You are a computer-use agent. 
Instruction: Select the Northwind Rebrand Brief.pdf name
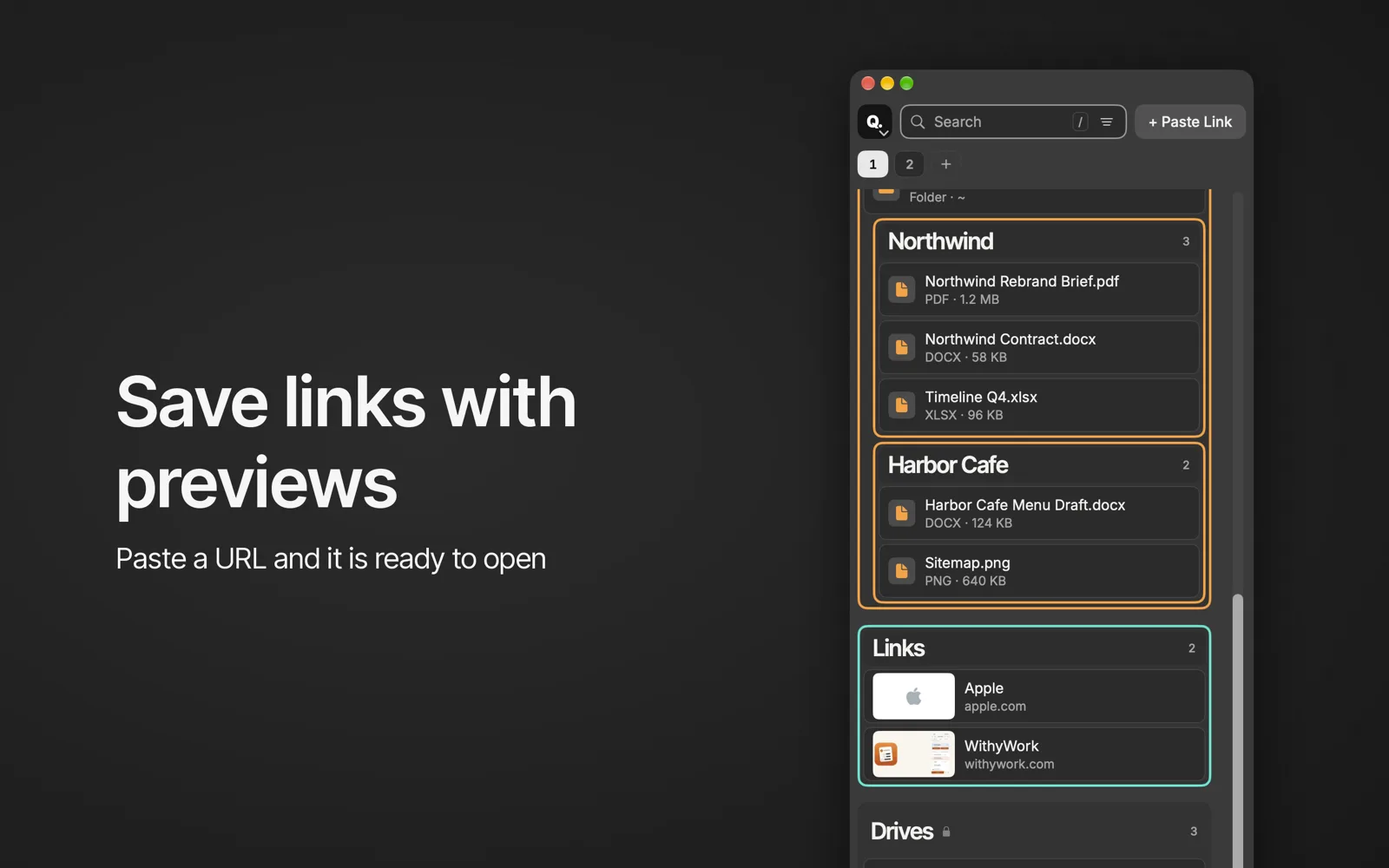point(1022,281)
